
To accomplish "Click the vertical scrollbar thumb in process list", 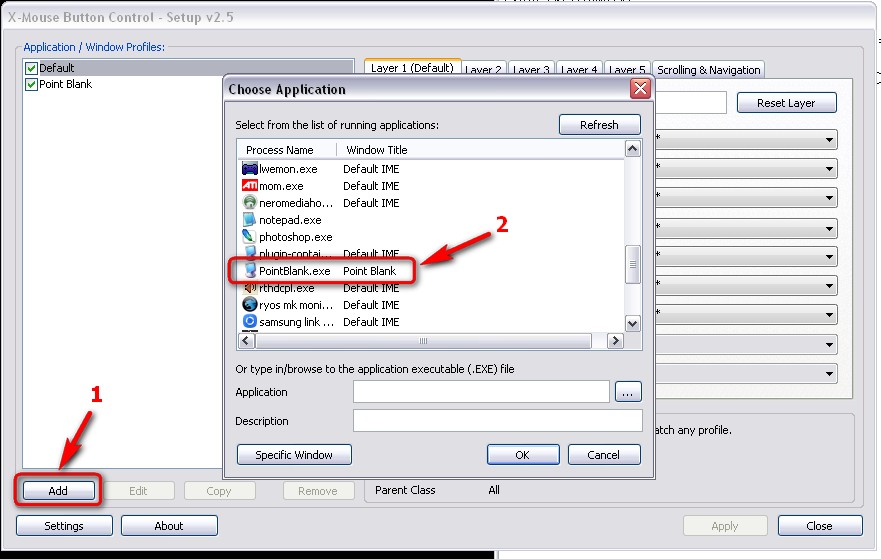I will tap(633, 265).
